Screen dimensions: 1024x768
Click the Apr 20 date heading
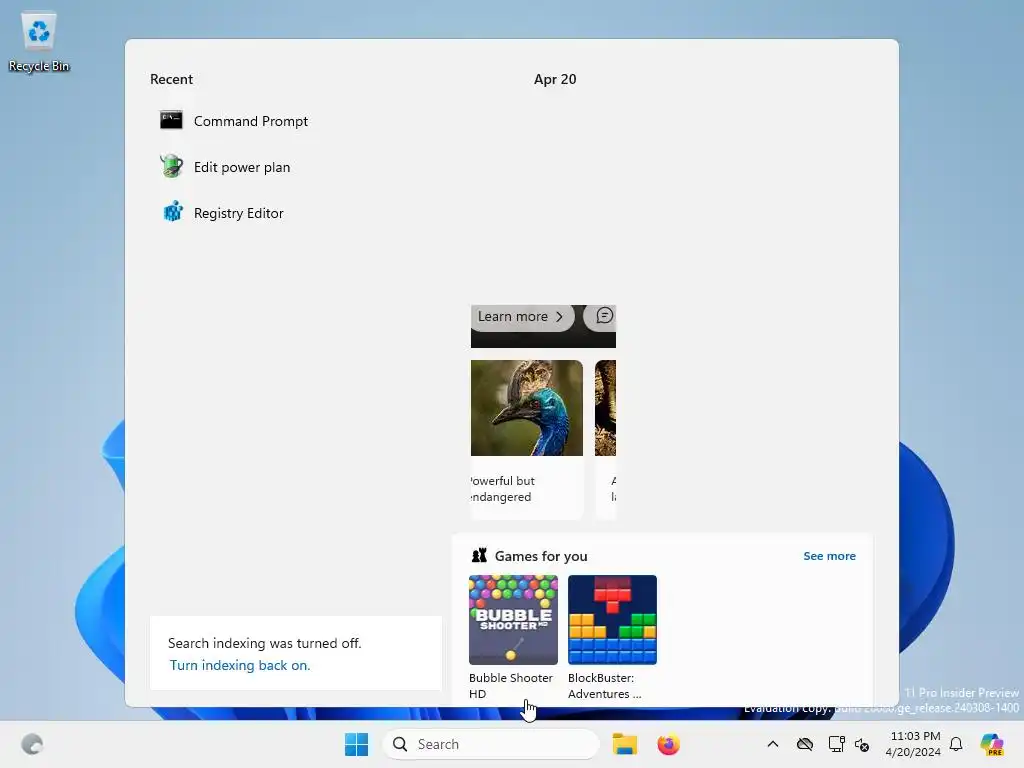[x=555, y=79]
